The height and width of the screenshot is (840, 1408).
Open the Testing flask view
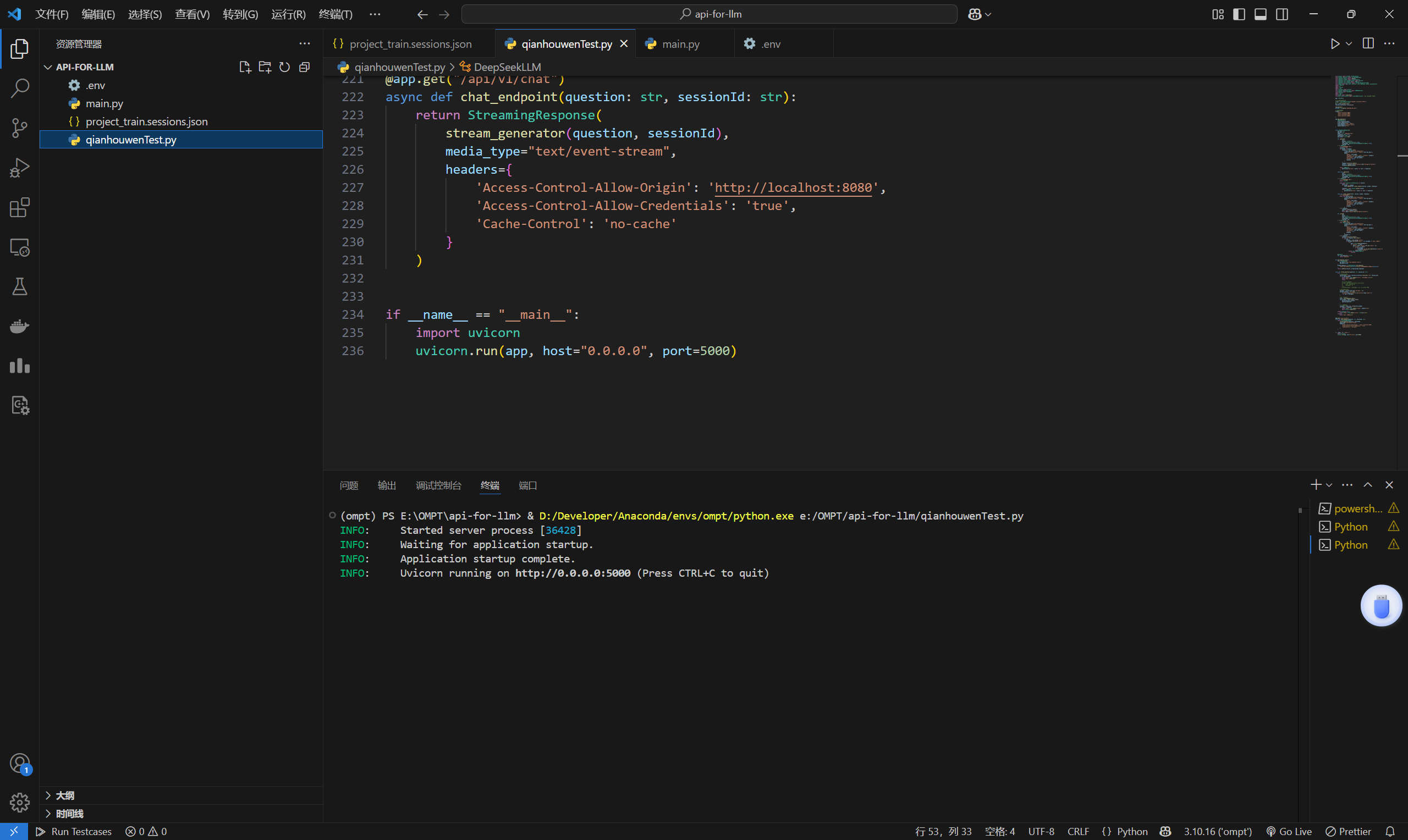pos(20,287)
